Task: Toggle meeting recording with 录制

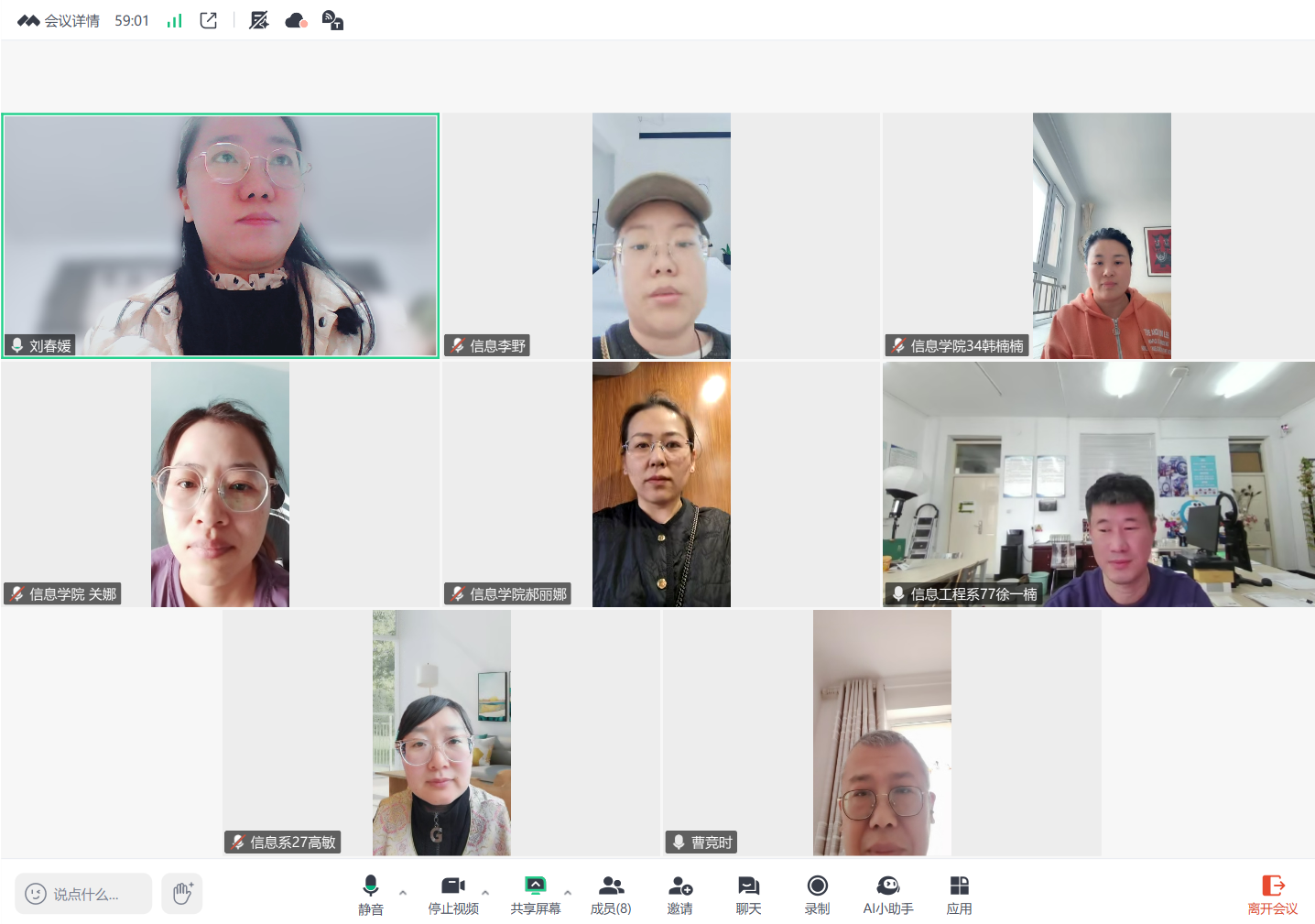Action: [817, 894]
